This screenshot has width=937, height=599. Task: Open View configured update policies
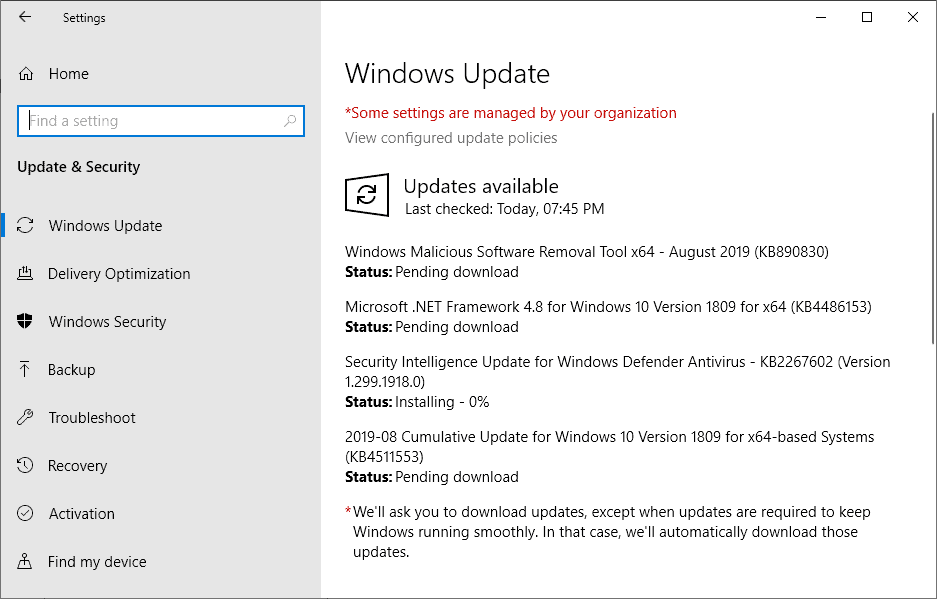452,137
